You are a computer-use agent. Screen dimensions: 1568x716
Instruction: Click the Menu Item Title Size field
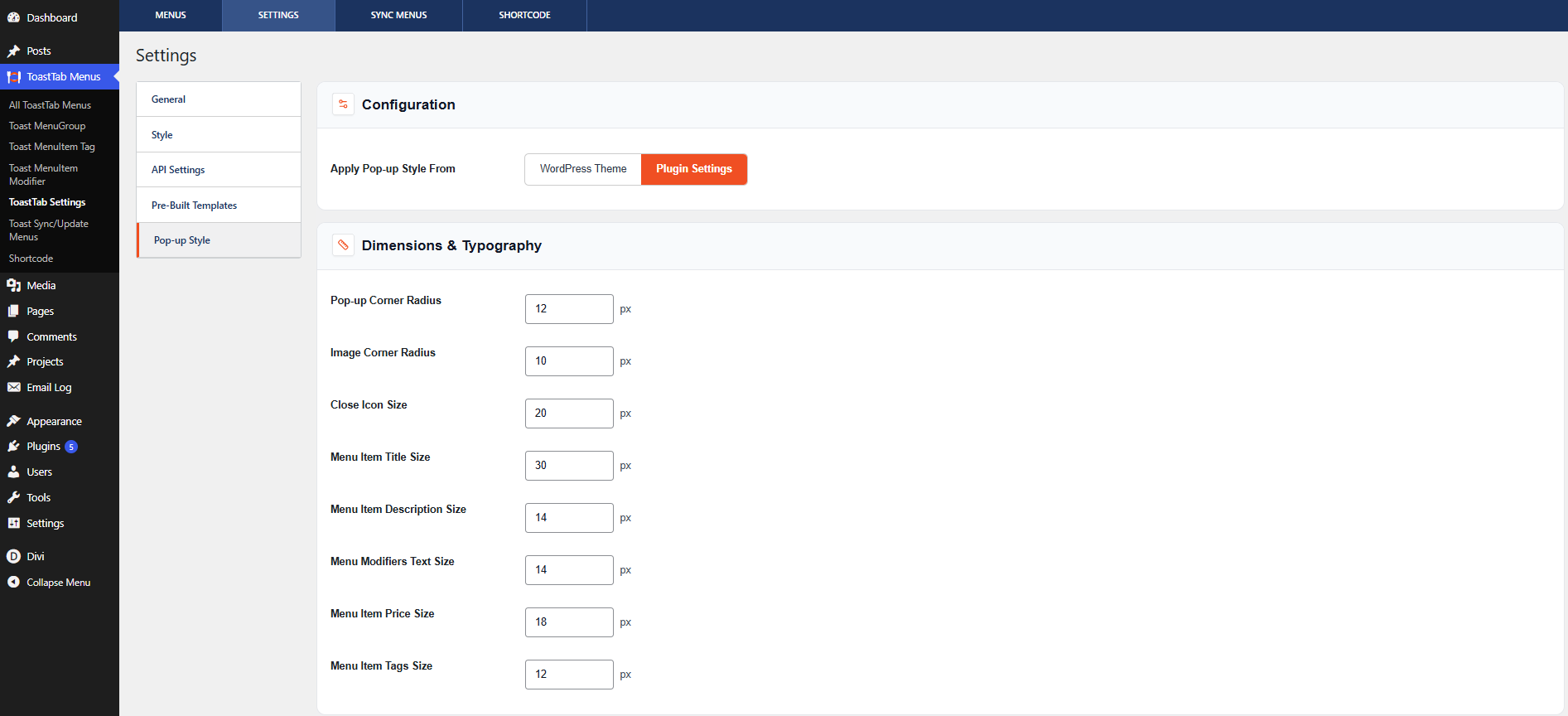point(569,466)
